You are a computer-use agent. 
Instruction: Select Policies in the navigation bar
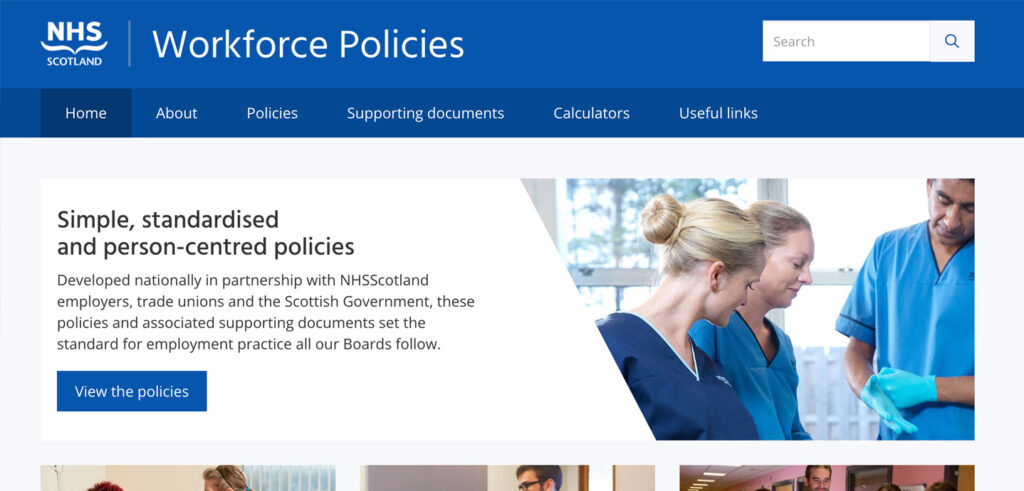click(x=272, y=113)
